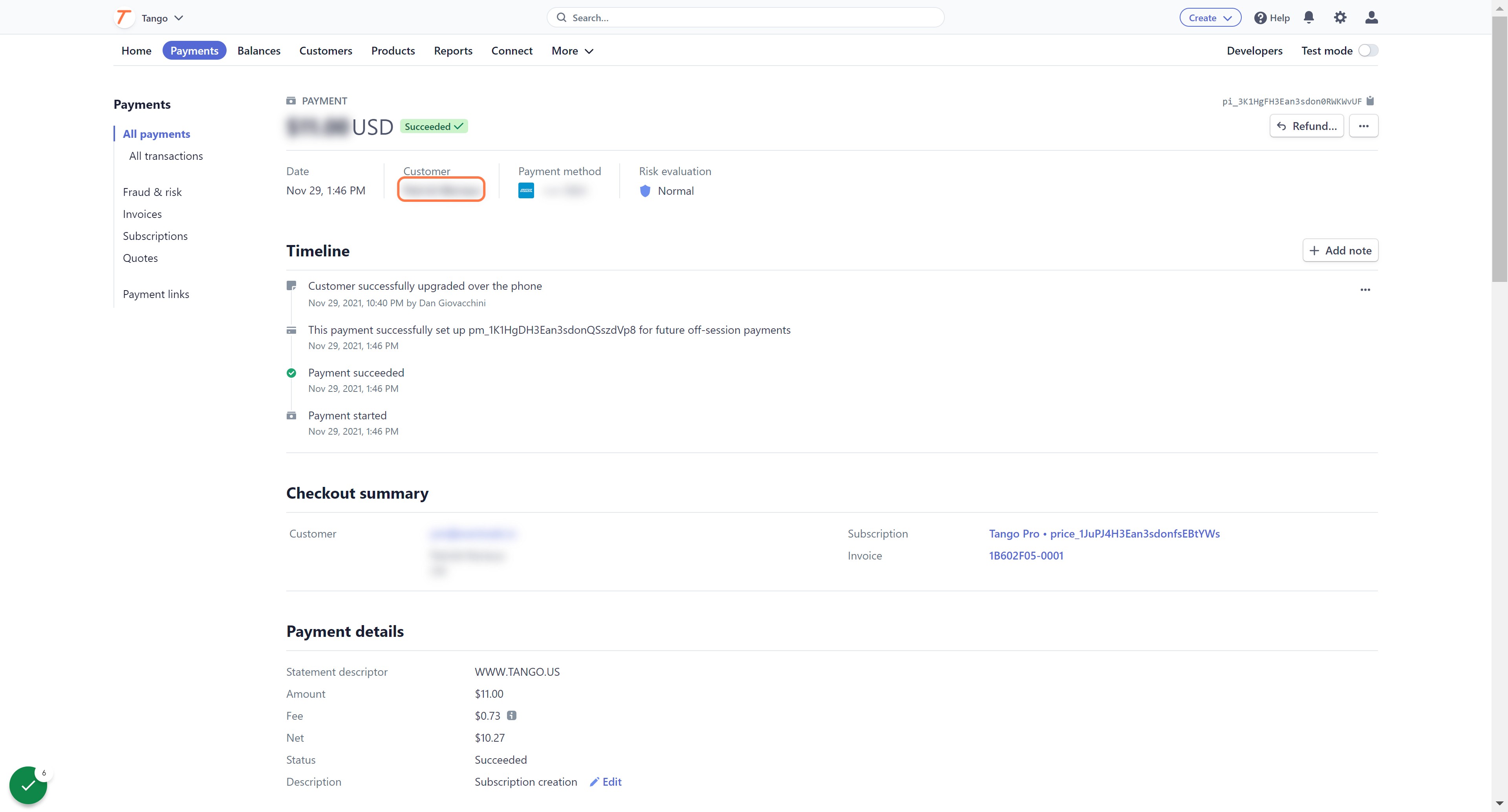The image size is (1508, 812).
Task: Click the blurred customer name under Customer
Action: [441, 190]
